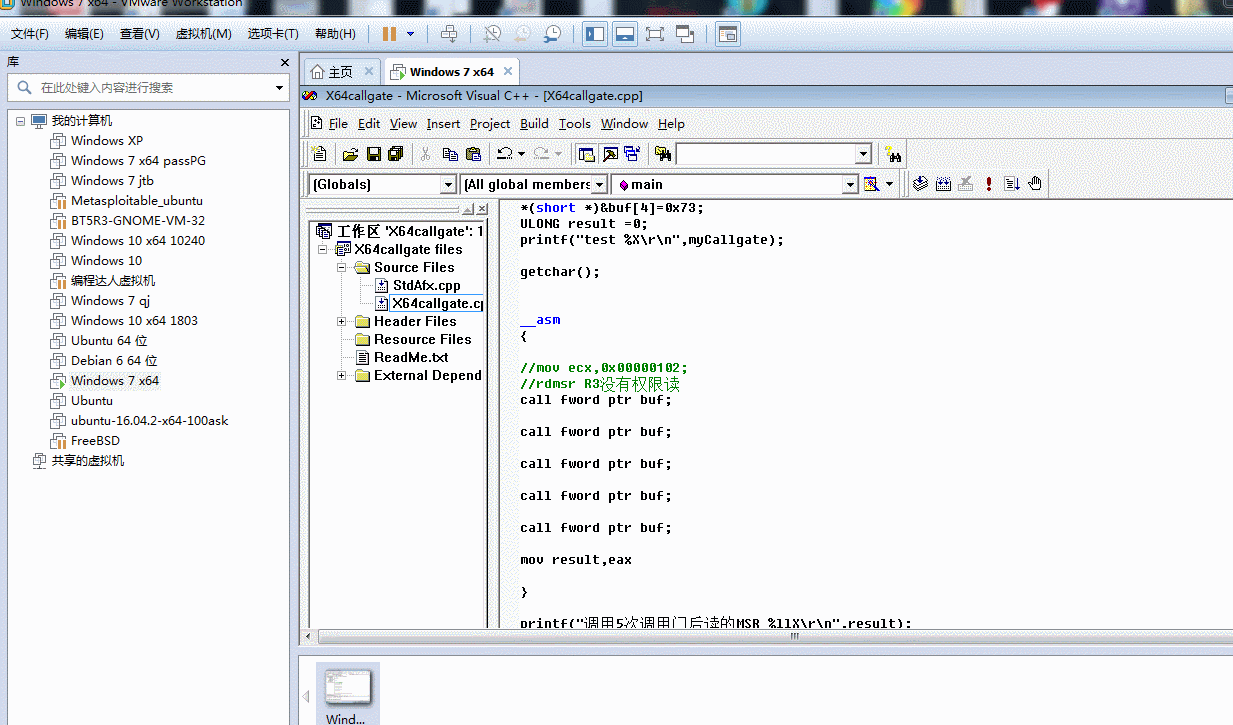Enter VMware full screen mode icon
Image resolution: width=1233 pixels, height=725 pixels.
tap(655, 34)
